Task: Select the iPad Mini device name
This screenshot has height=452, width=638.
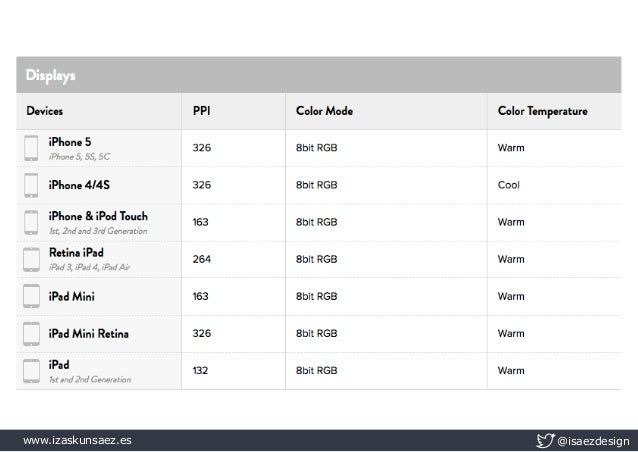Action: tap(72, 296)
